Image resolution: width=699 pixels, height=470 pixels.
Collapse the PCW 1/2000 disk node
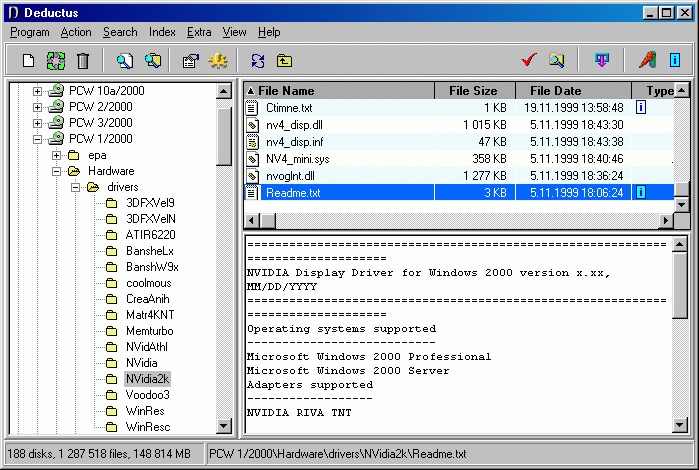pos(37,139)
